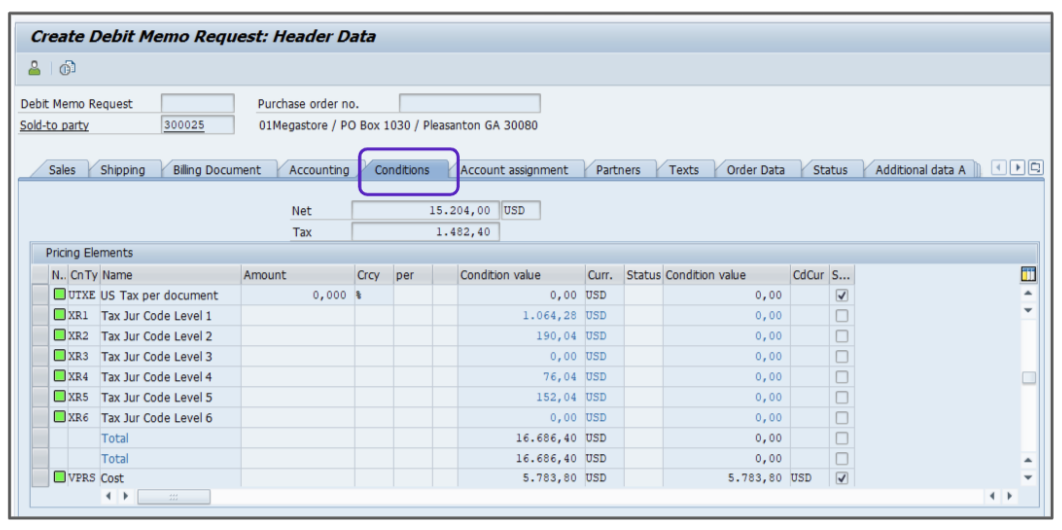Open the tab list menu icon
This screenshot has height=530, width=1062.
[1035, 168]
